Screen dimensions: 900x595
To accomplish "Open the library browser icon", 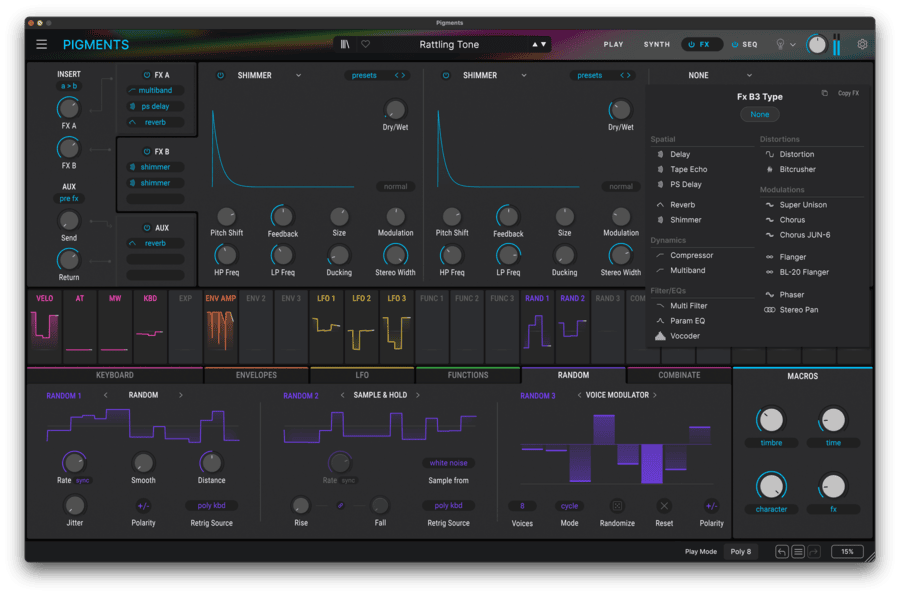I will coord(343,44).
